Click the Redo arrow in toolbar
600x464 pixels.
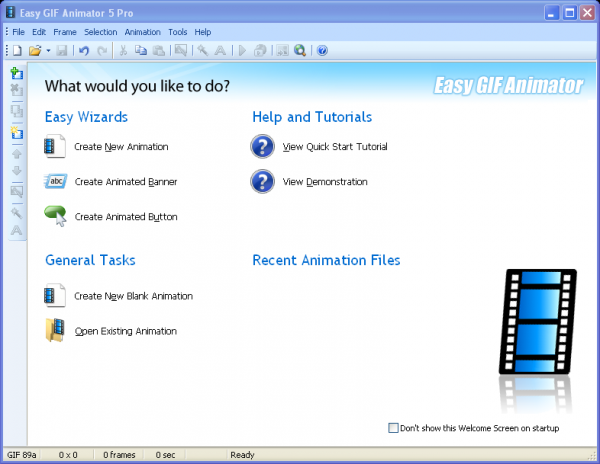(102, 50)
